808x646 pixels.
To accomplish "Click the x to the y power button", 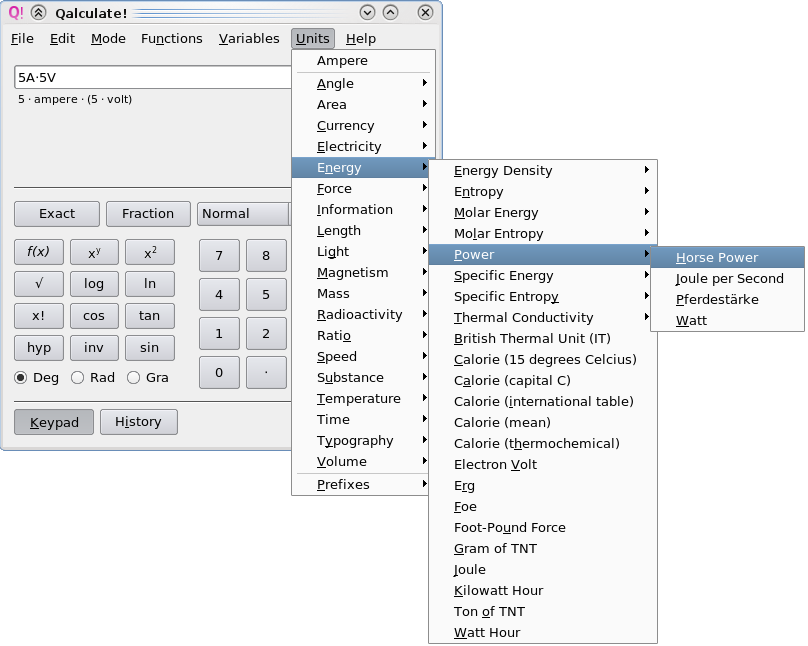I will [x=94, y=252].
